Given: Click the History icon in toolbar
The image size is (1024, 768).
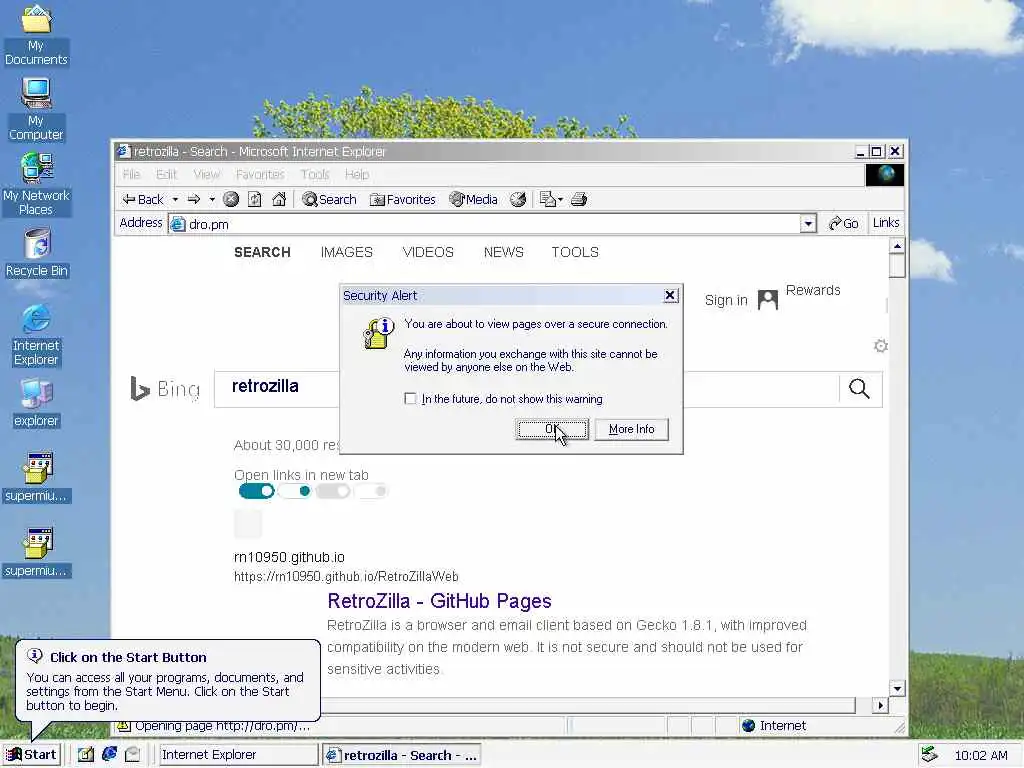Looking at the screenshot, I should pos(518,200).
